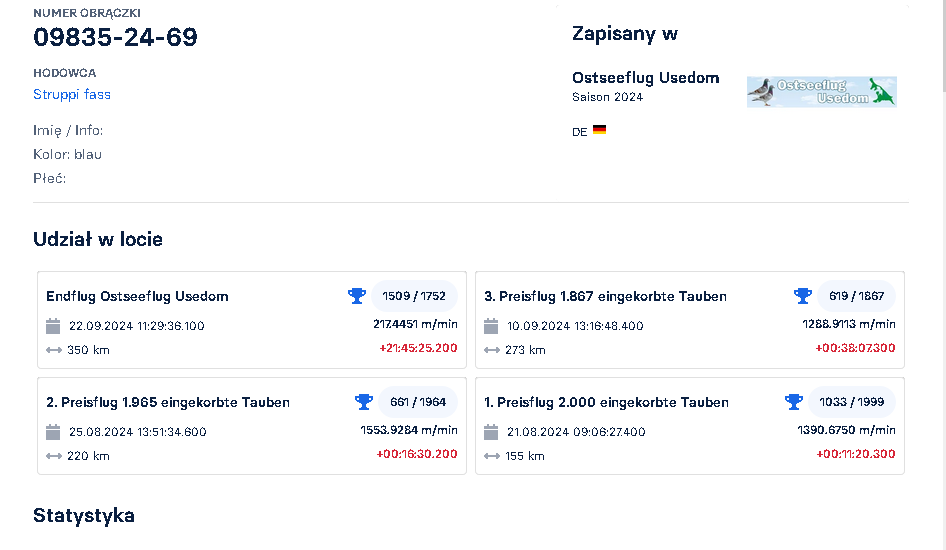Image resolution: width=946 pixels, height=550 pixels.
Task: Click calendar icon beside 21.08.2024 date
Action: (x=491, y=432)
